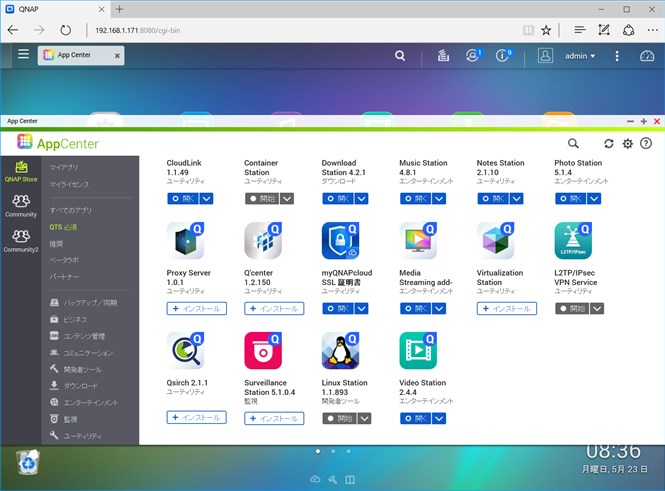Click the Proxy Server app icon

coord(185,240)
